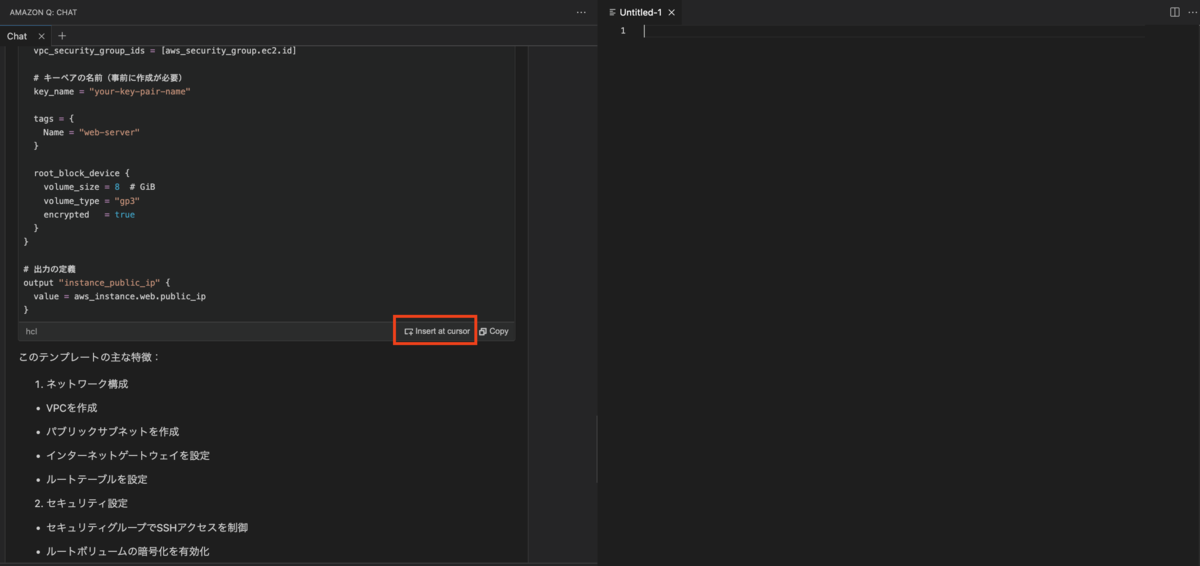
Task: Click the "your-key-pair-name" string
Action: (x=140, y=91)
